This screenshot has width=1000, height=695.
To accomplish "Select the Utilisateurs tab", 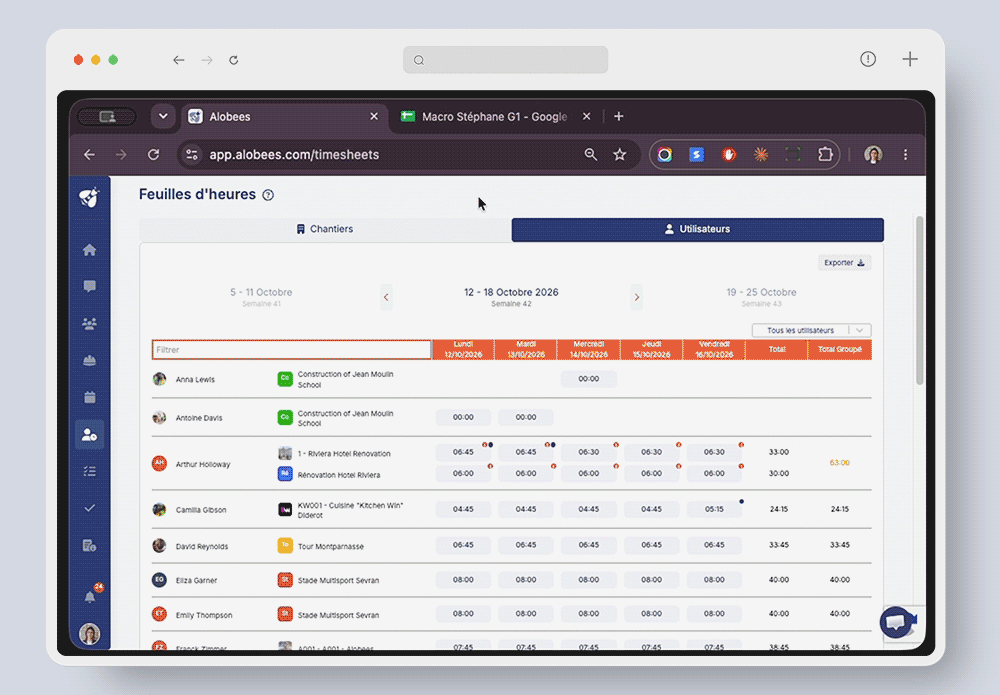I will [x=698, y=230].
